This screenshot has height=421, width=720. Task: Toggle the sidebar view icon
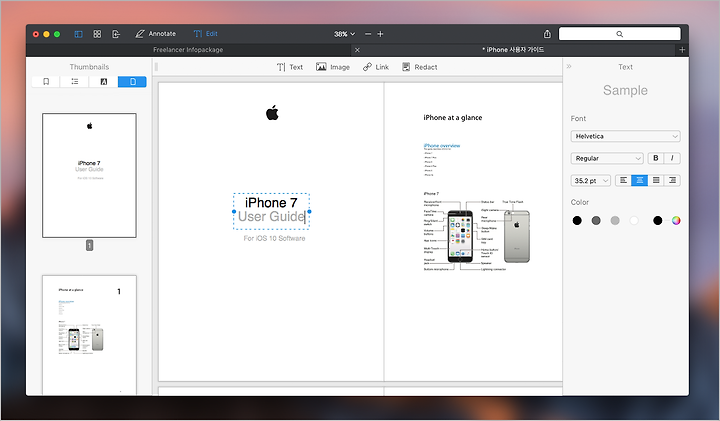point(79,34)
